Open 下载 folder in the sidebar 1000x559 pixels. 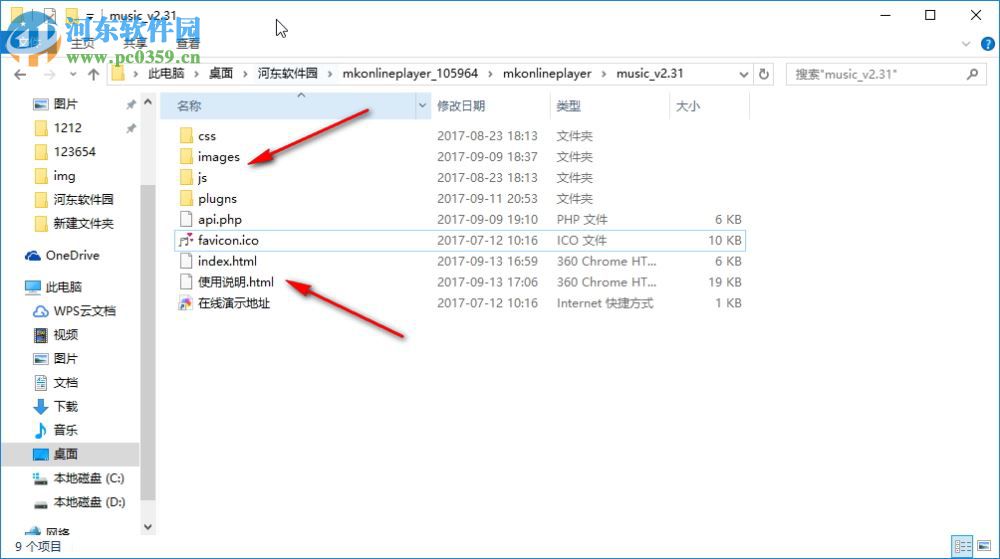coord(55,407)
